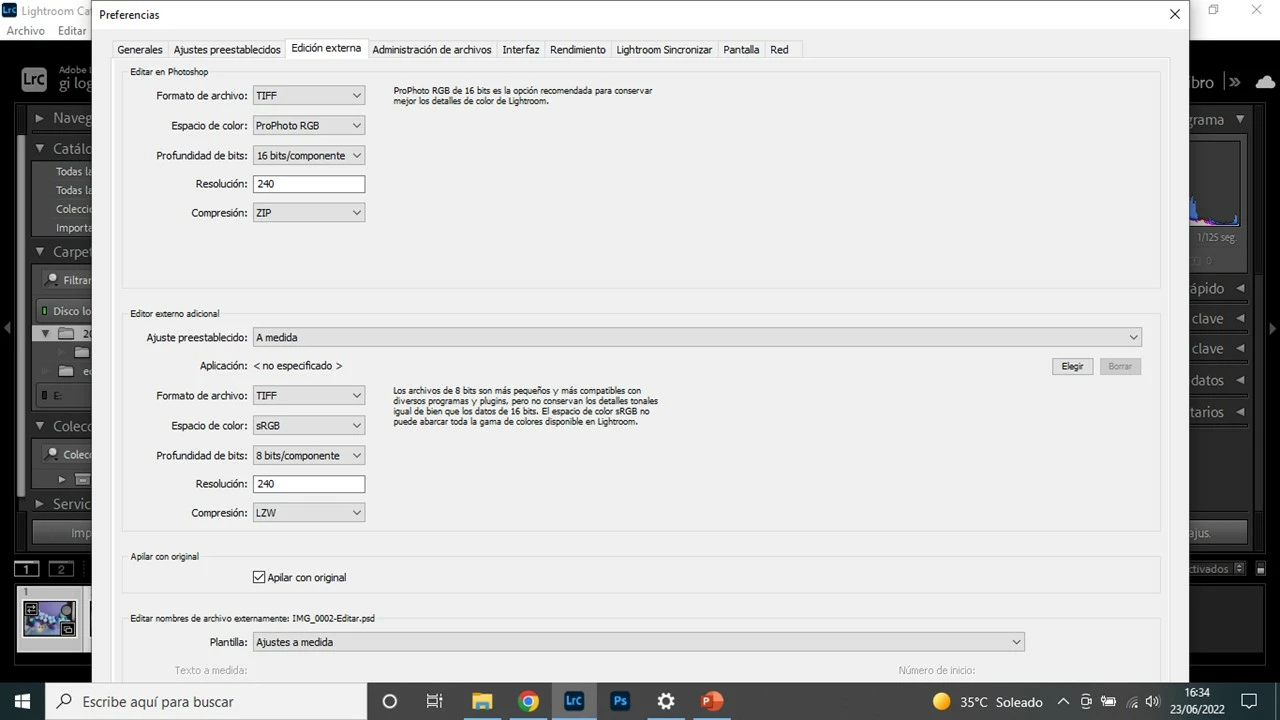Collapse Carpetas panel triangle in Lightroom

[x=40, y=252]
